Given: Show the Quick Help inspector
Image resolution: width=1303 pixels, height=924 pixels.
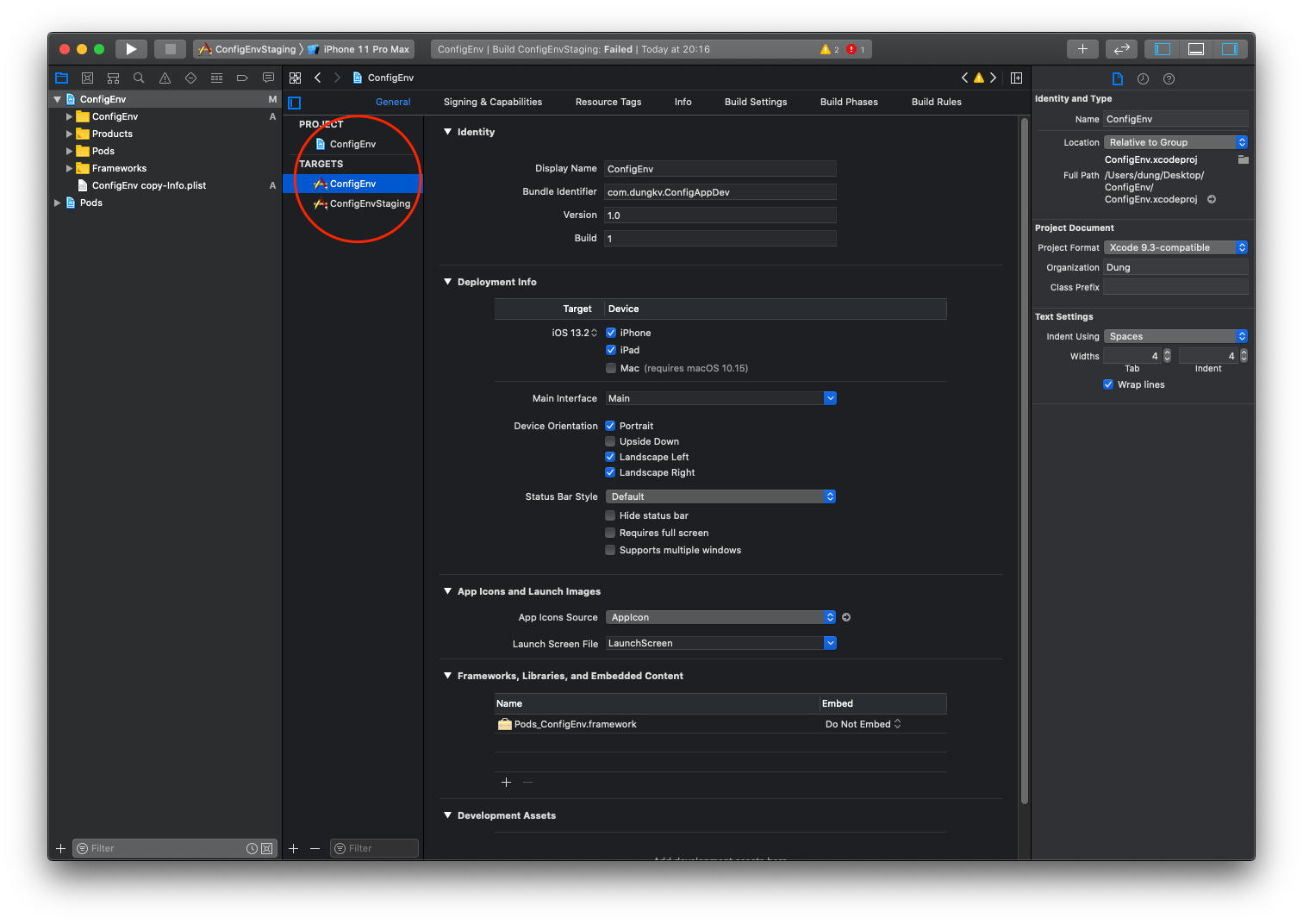Looking at the screenshot, I should tap(1169, 78).
